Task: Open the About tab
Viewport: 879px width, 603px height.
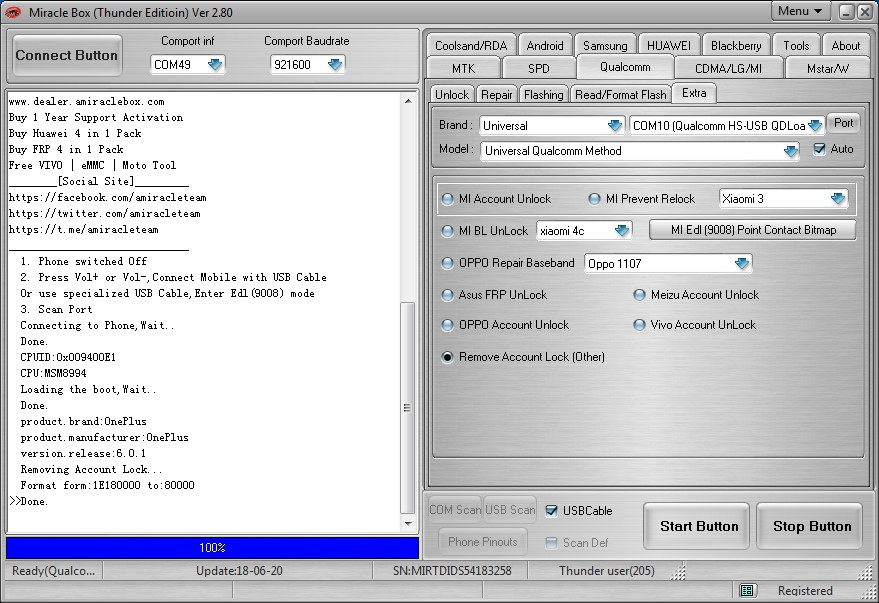Action: tap(845, 45)
